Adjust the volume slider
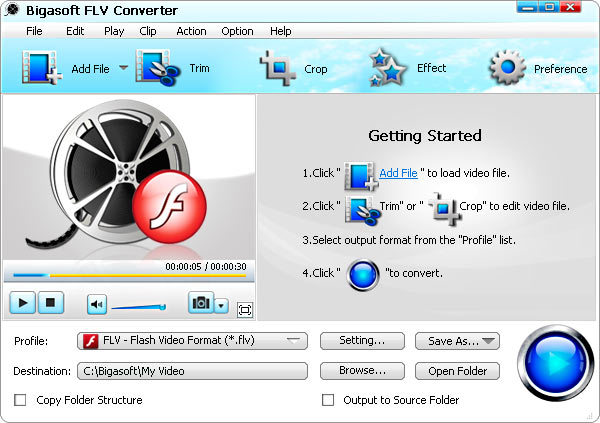Screen dimensions: 600x423 tap(139, 307)
